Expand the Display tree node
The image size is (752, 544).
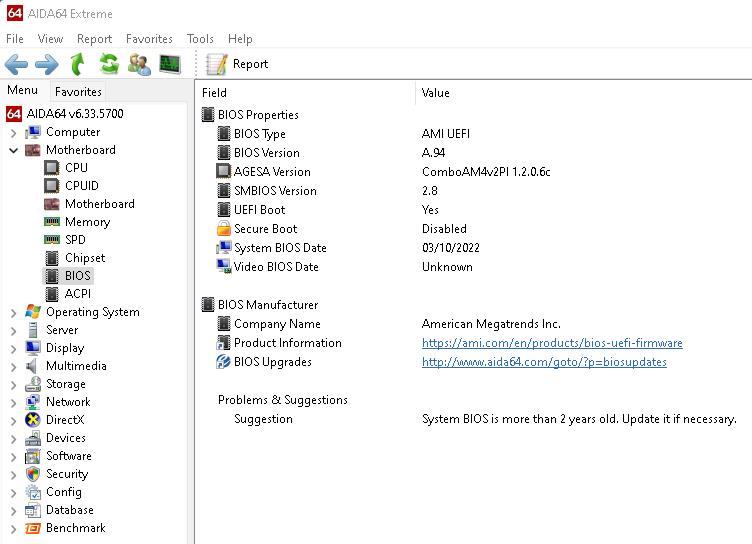click(13, 349)
